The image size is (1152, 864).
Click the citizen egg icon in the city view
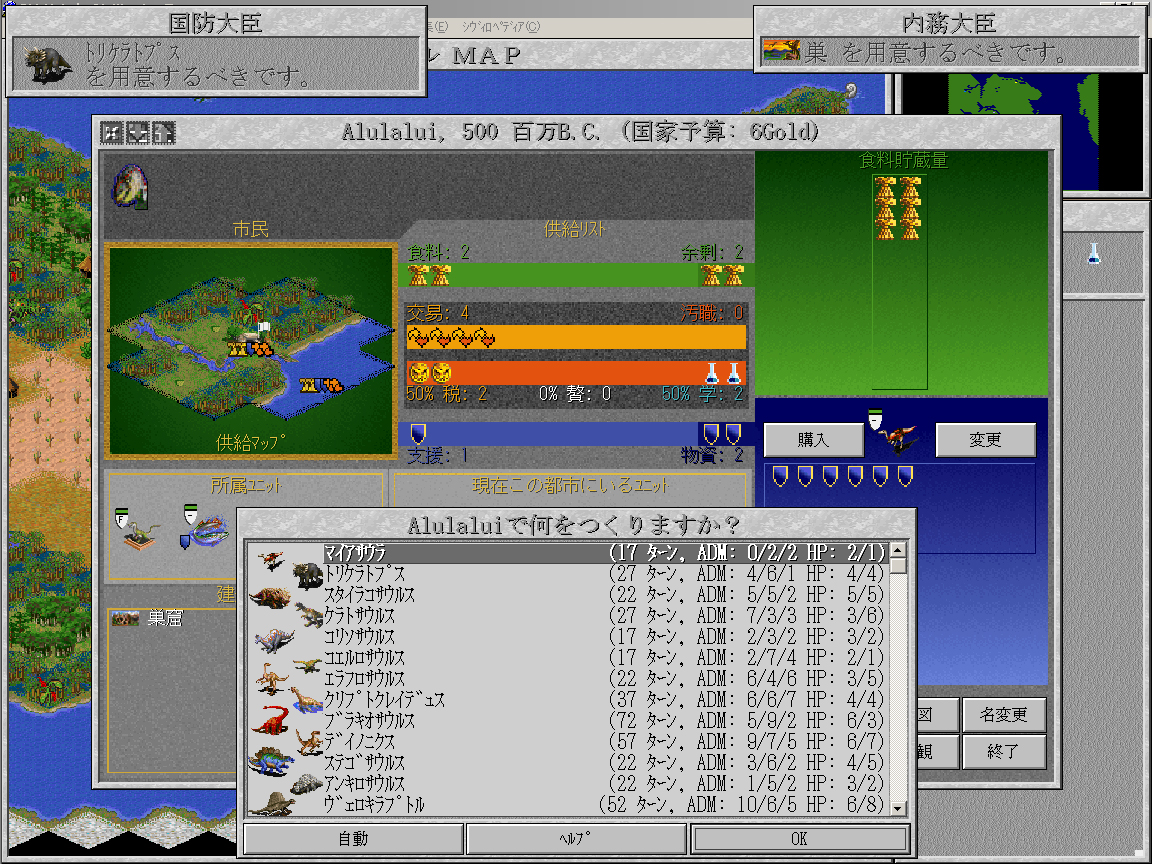[x=131, y=187]
